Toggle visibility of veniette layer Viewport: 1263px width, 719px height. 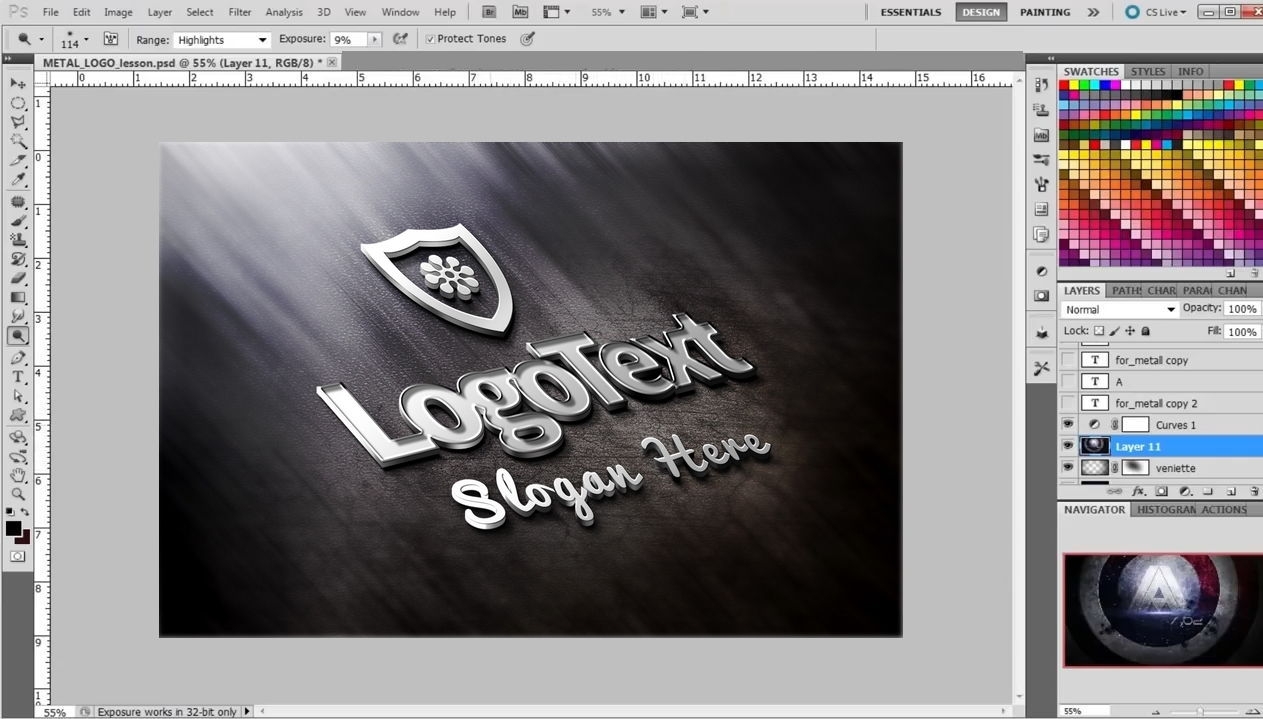[1068, 468]
